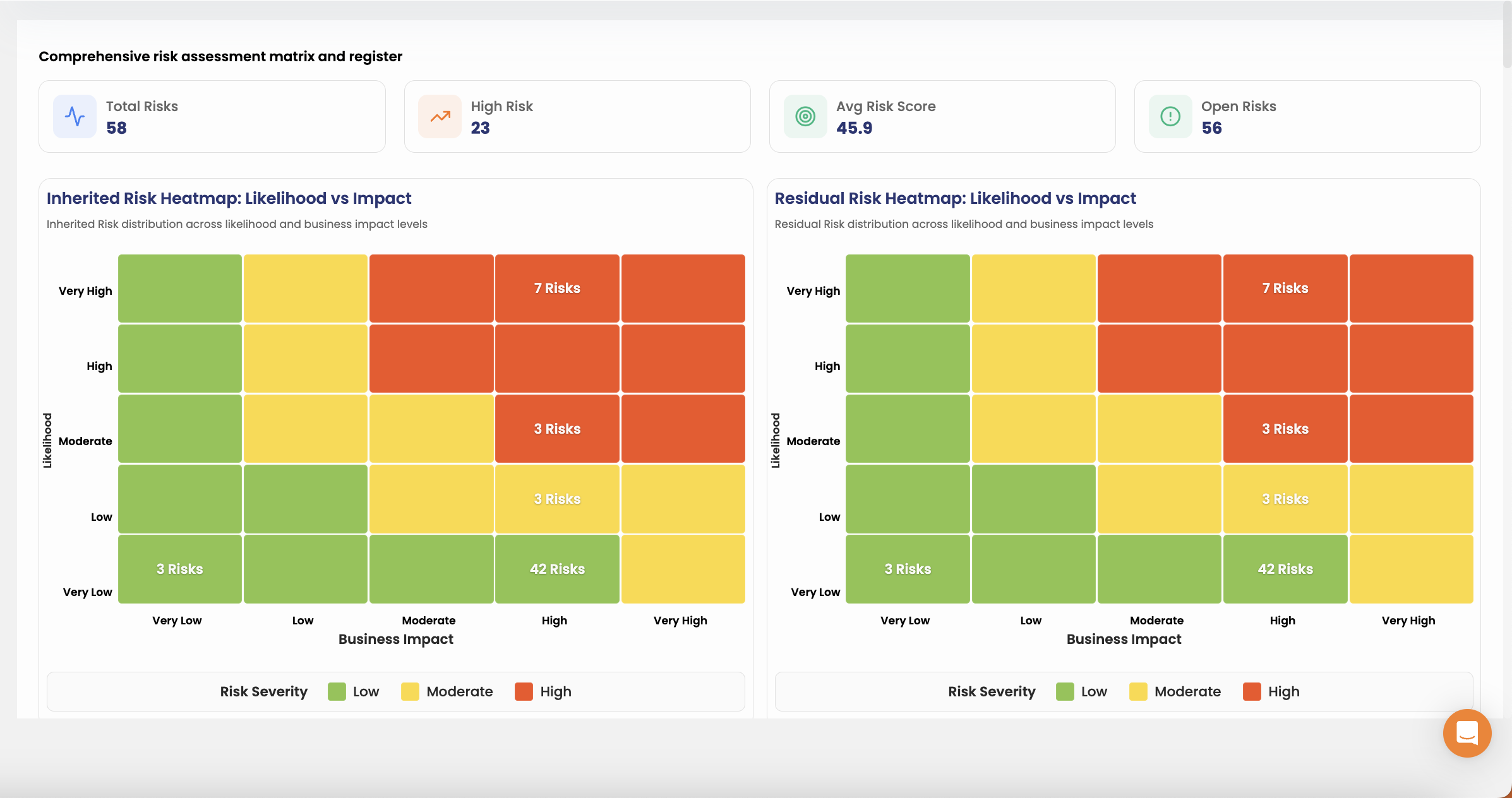Click red High swatch in Inherited legend

524,692
